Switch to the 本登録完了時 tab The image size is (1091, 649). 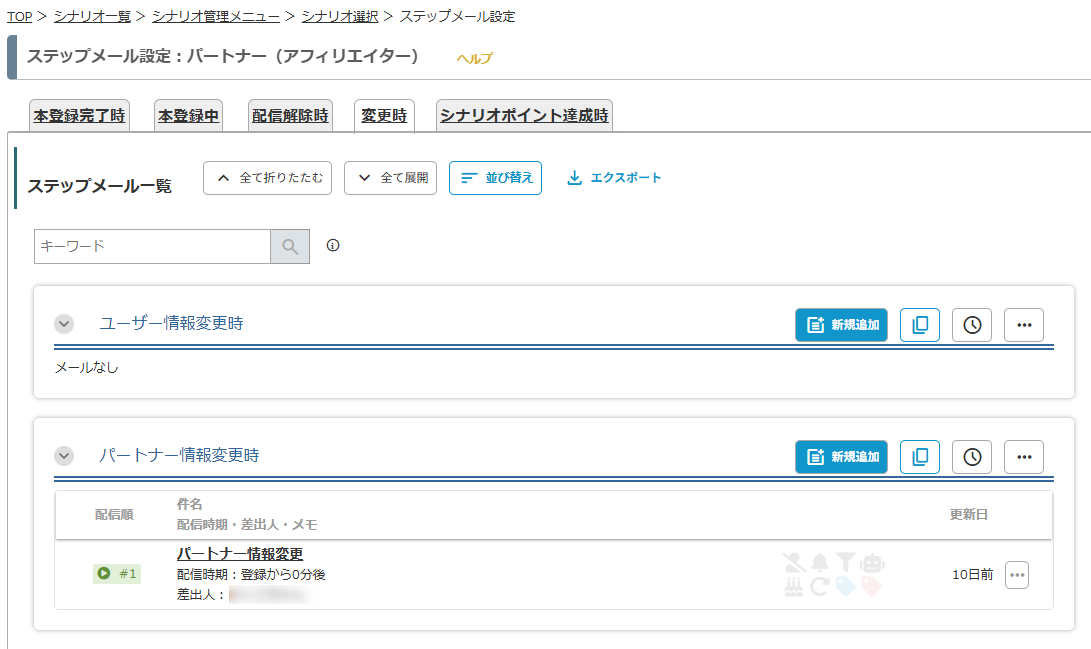(79, 116)
